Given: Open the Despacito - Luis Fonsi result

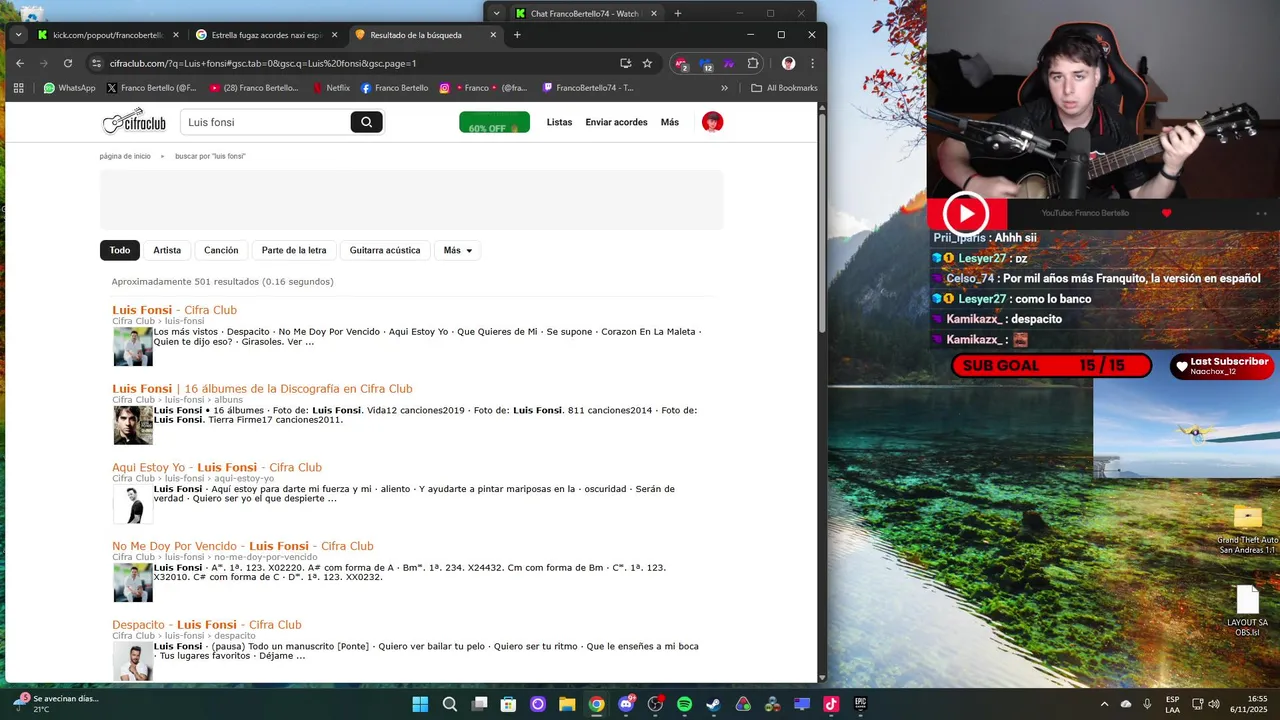Looking at the screenshot, I should 207,625.
